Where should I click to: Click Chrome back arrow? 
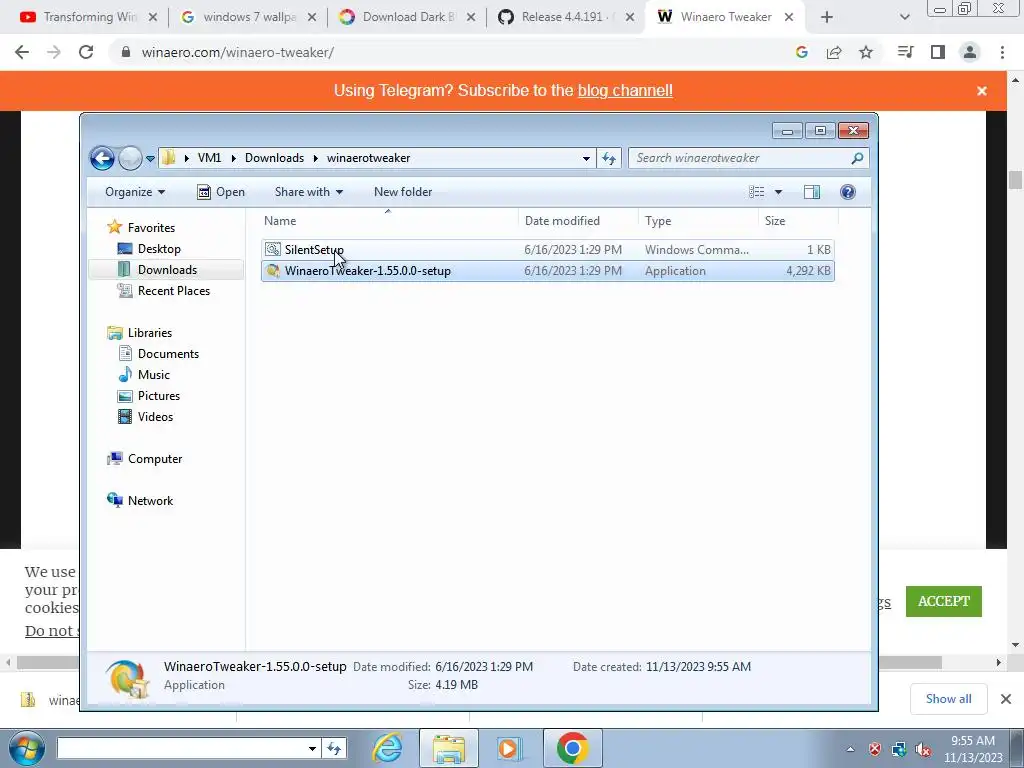pyautogui.click(x=22, y=52)
